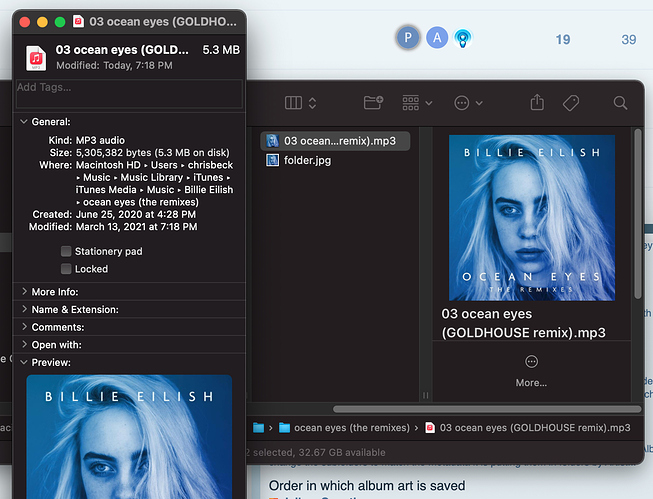The height and width of the screenshot is (499, 653).
Task: Open Group By dropdown chevron next to grid icon
Action: (x=429, y=103)
